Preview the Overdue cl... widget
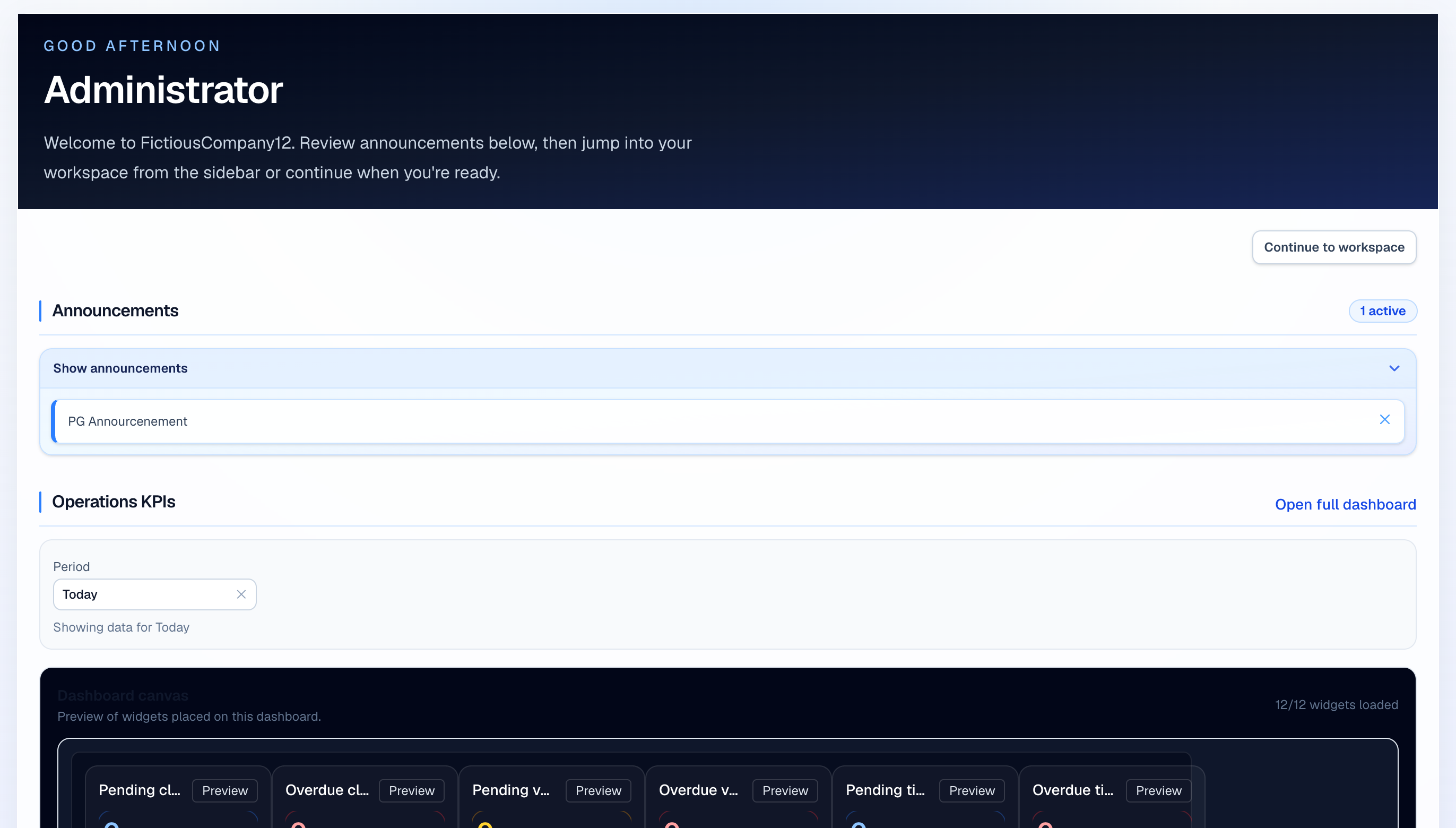 412,790
